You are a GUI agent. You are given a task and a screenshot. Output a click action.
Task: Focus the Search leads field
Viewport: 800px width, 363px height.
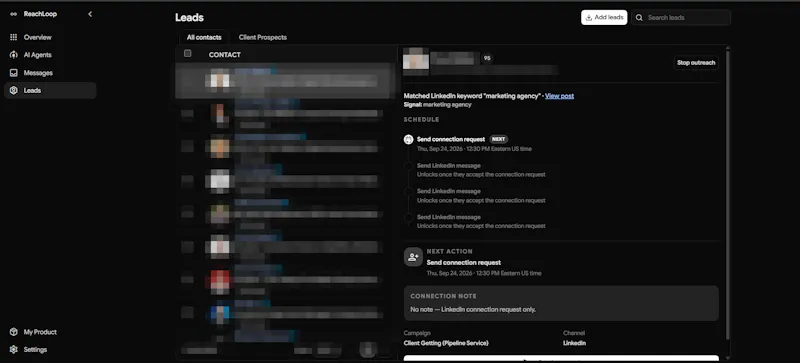click(681, 17)
